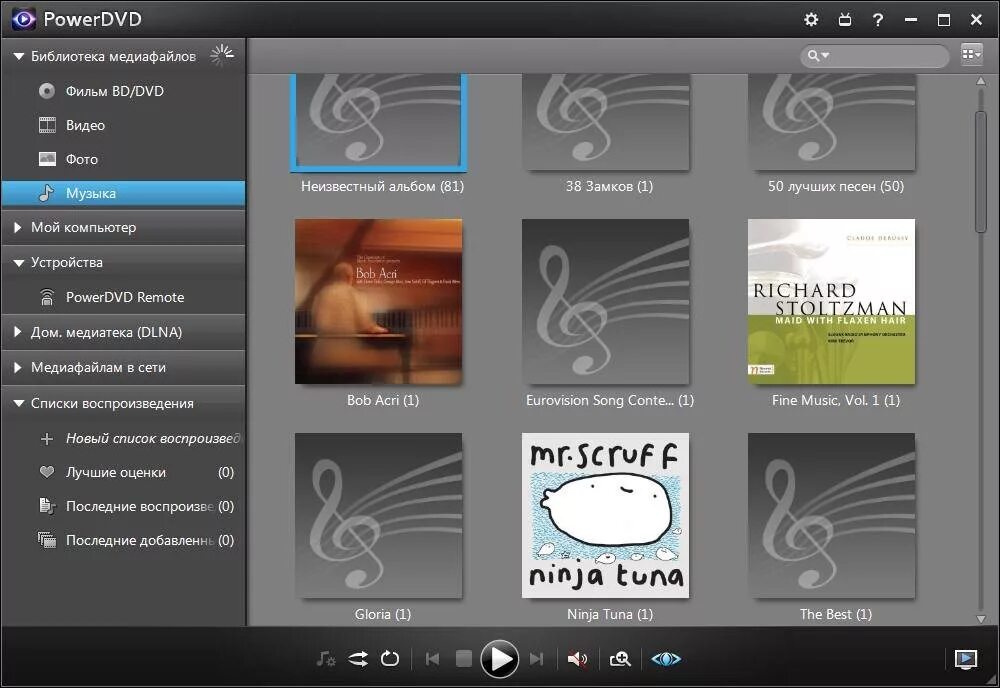Collapse Списки воспроизведения section
Viewport: 1000px width, 688px height.
click(x=18, y=404)
